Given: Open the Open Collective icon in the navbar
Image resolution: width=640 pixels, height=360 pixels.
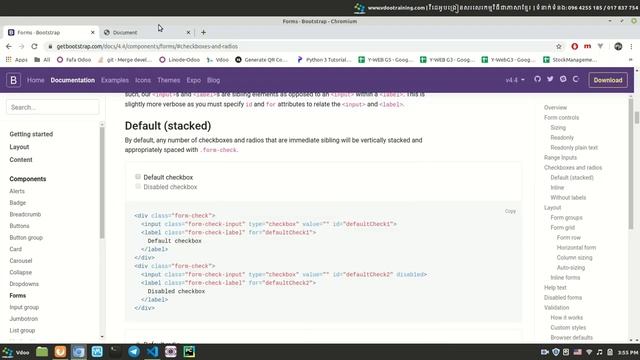Looking at the screenshot, I should coord(576,79).
